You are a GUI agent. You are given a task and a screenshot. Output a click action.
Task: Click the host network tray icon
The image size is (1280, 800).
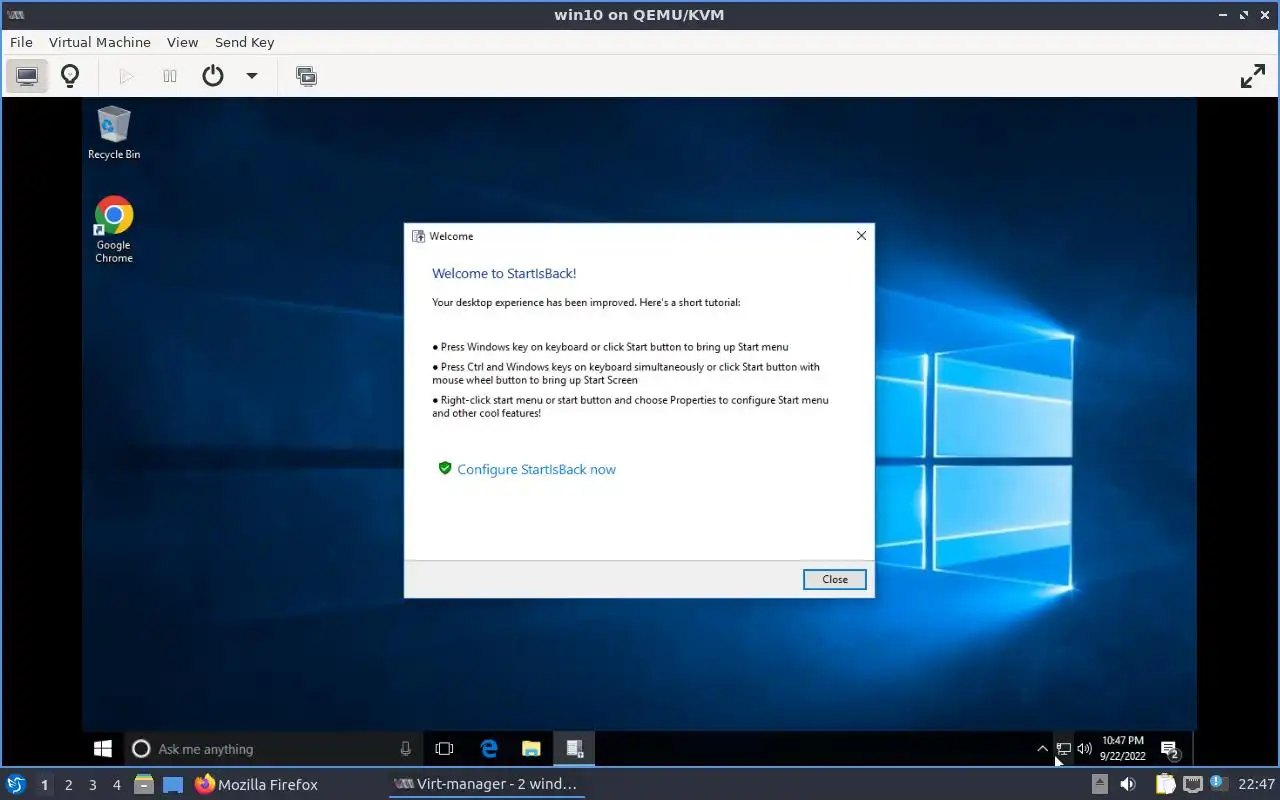[1192, 784]
